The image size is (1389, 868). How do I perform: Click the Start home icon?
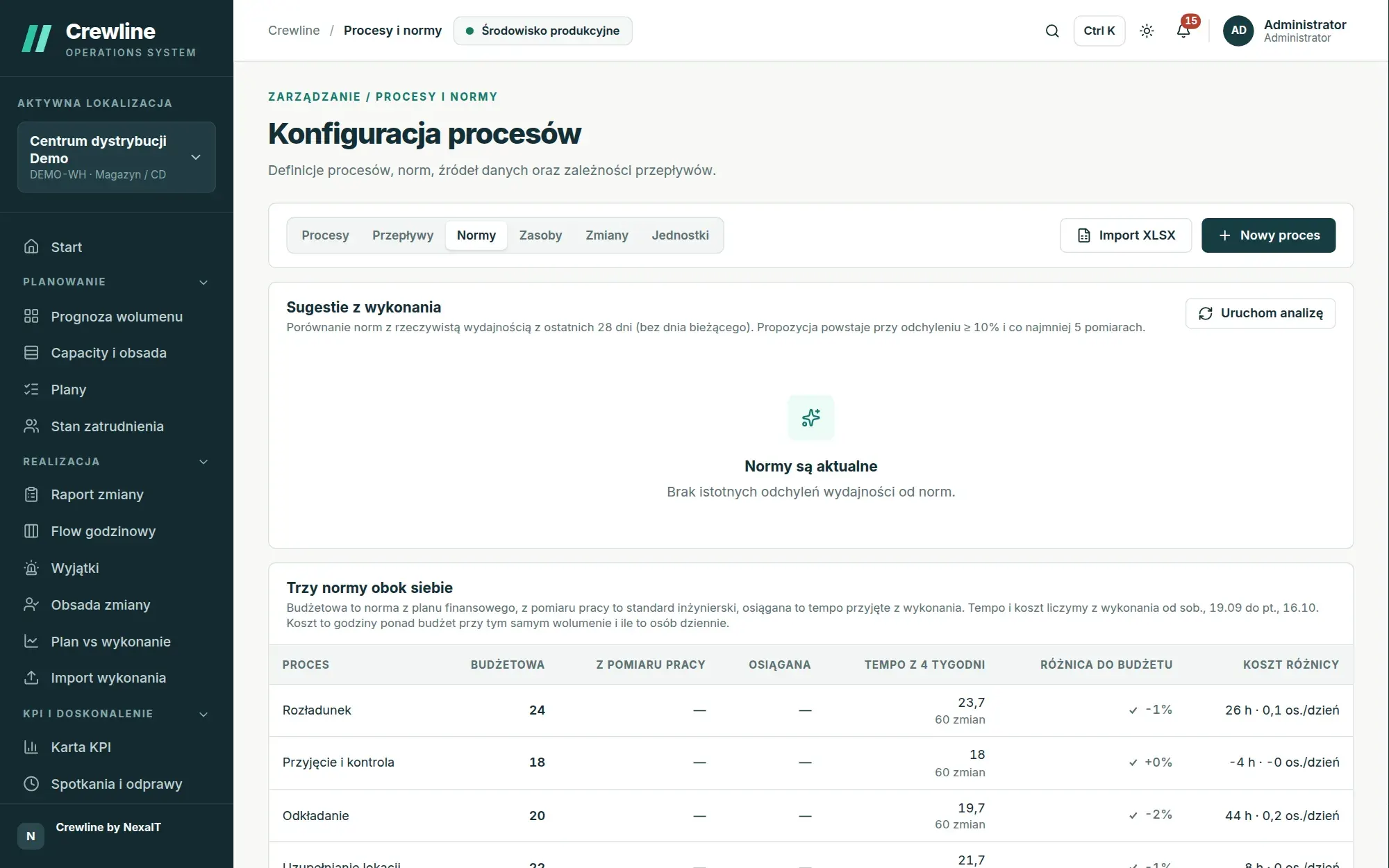tap(31, 247)
